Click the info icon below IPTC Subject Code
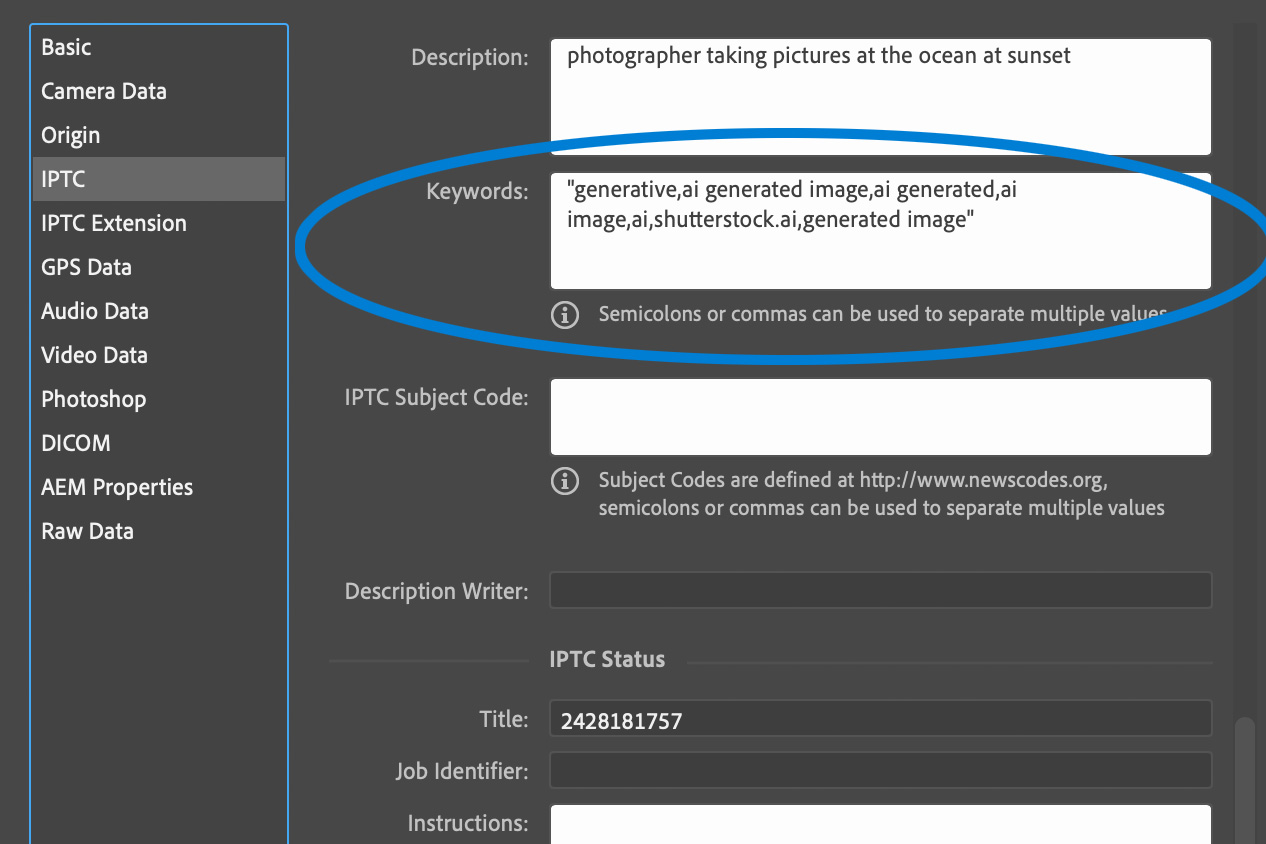 [x=564, y=481]
